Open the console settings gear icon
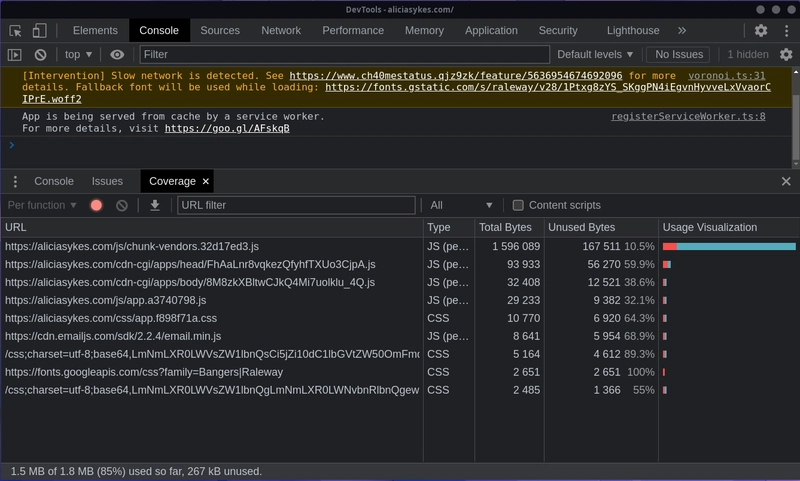The image size is (800, 481). [x=786, y=55]
